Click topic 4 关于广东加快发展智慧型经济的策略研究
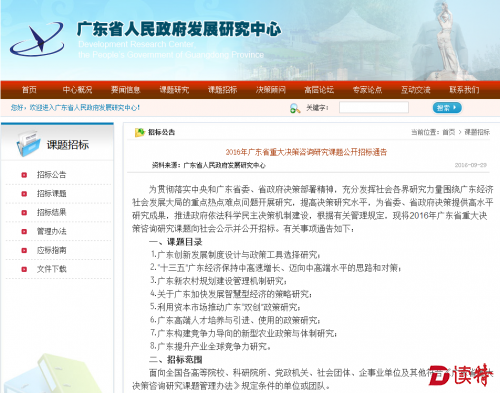 pyautogui.click(x=231, y=294)
